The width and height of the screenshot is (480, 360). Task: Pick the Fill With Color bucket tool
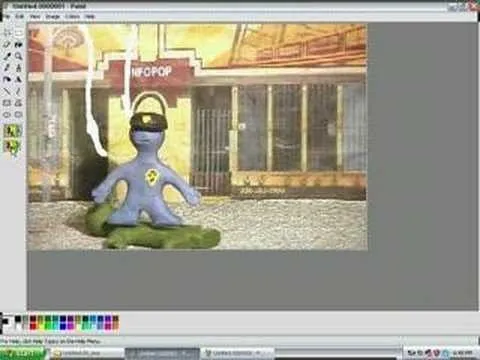(19, 44)
